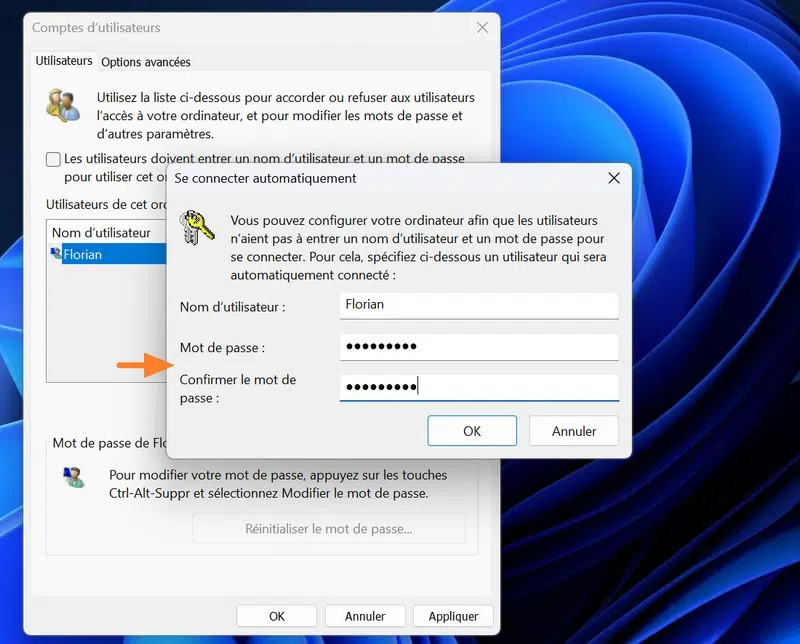
Task: Close the Comptes d'utilisateurs window
Action: (x=482, y=28)
